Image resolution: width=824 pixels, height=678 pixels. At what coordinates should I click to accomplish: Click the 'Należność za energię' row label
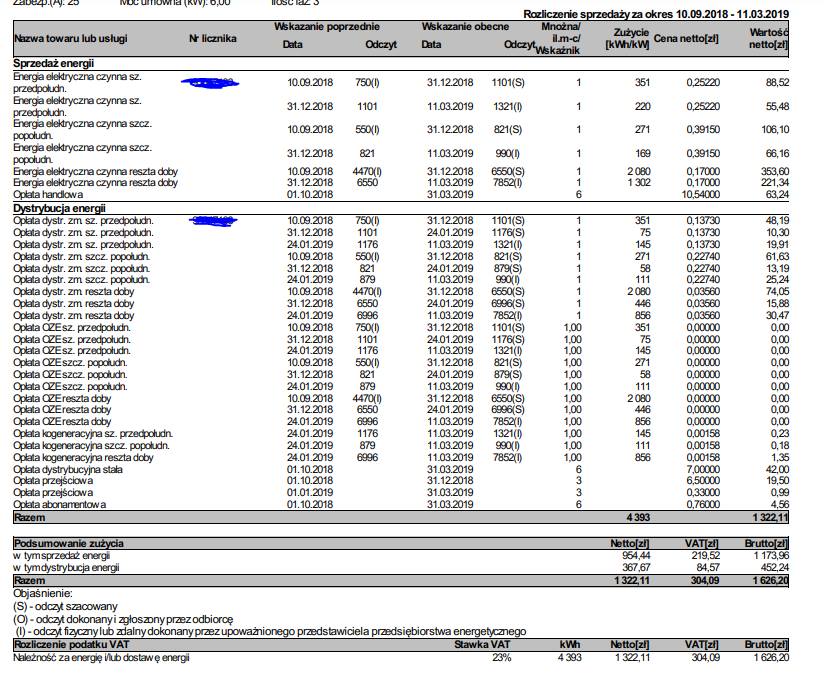(x=100, y=657)
